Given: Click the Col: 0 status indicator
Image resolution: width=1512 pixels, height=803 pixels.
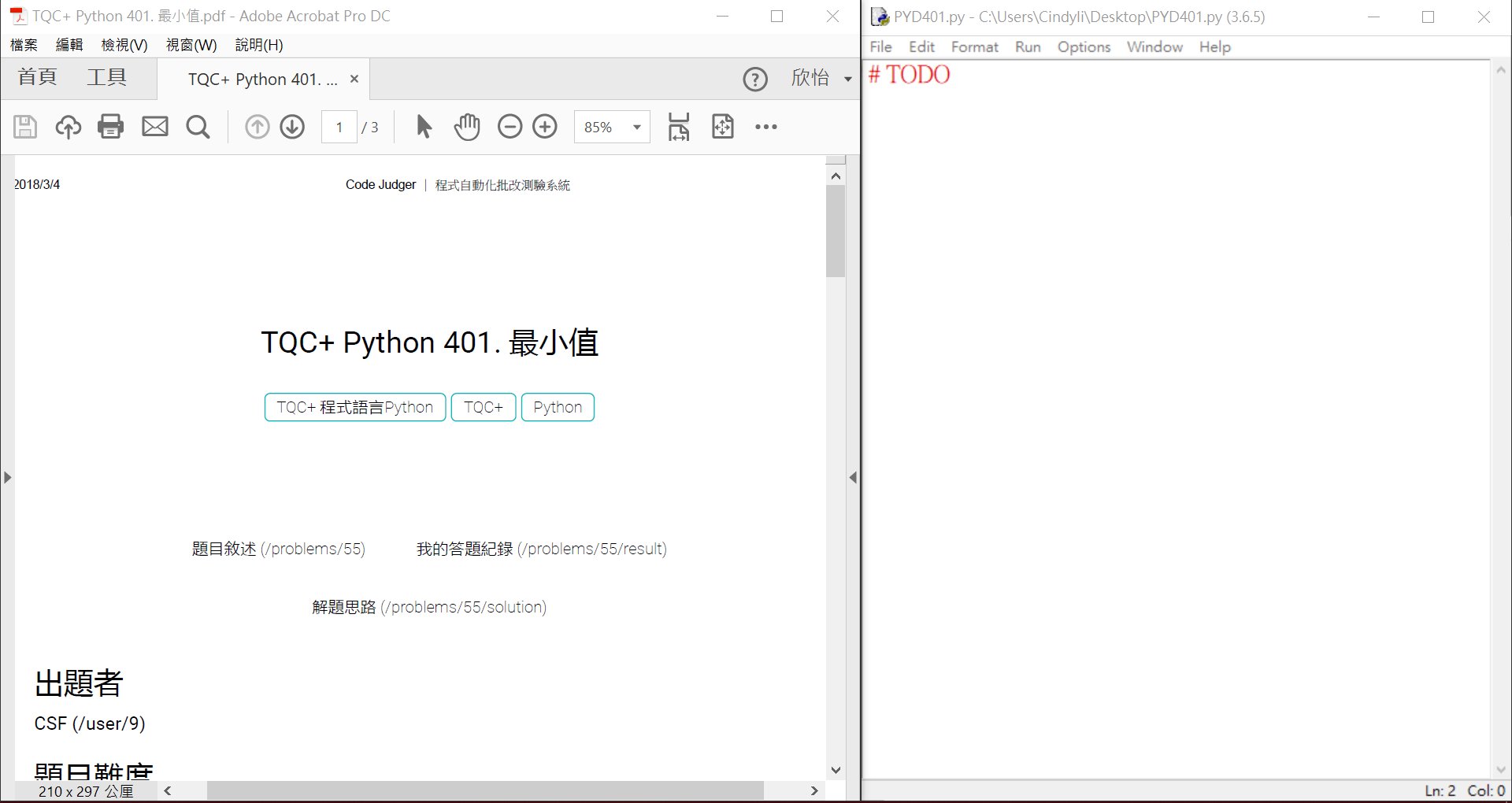Looking at the screenshot, I should [x=1486, y=790].
